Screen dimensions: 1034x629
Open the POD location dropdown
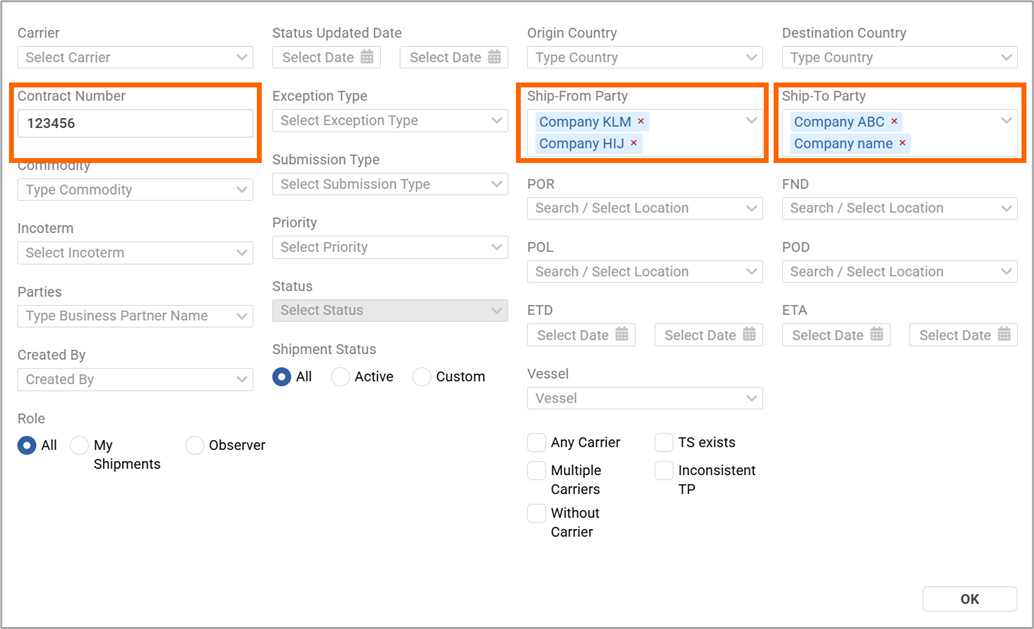[x=899, y=272]
